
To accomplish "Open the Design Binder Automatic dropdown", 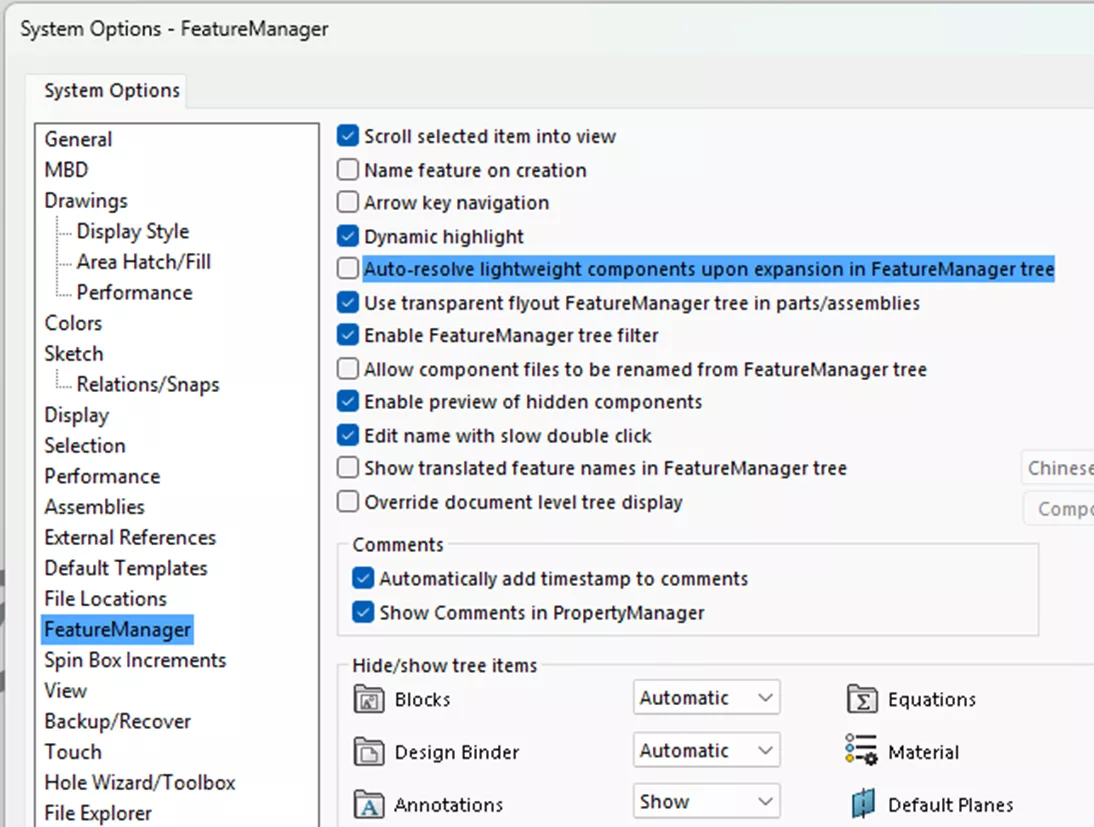I will point(706,751).
